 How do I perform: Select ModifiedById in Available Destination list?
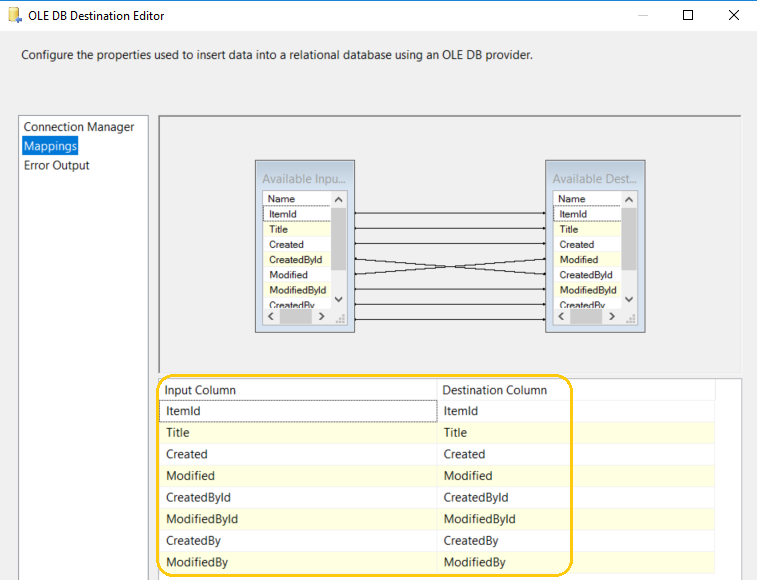coord(588,290)
